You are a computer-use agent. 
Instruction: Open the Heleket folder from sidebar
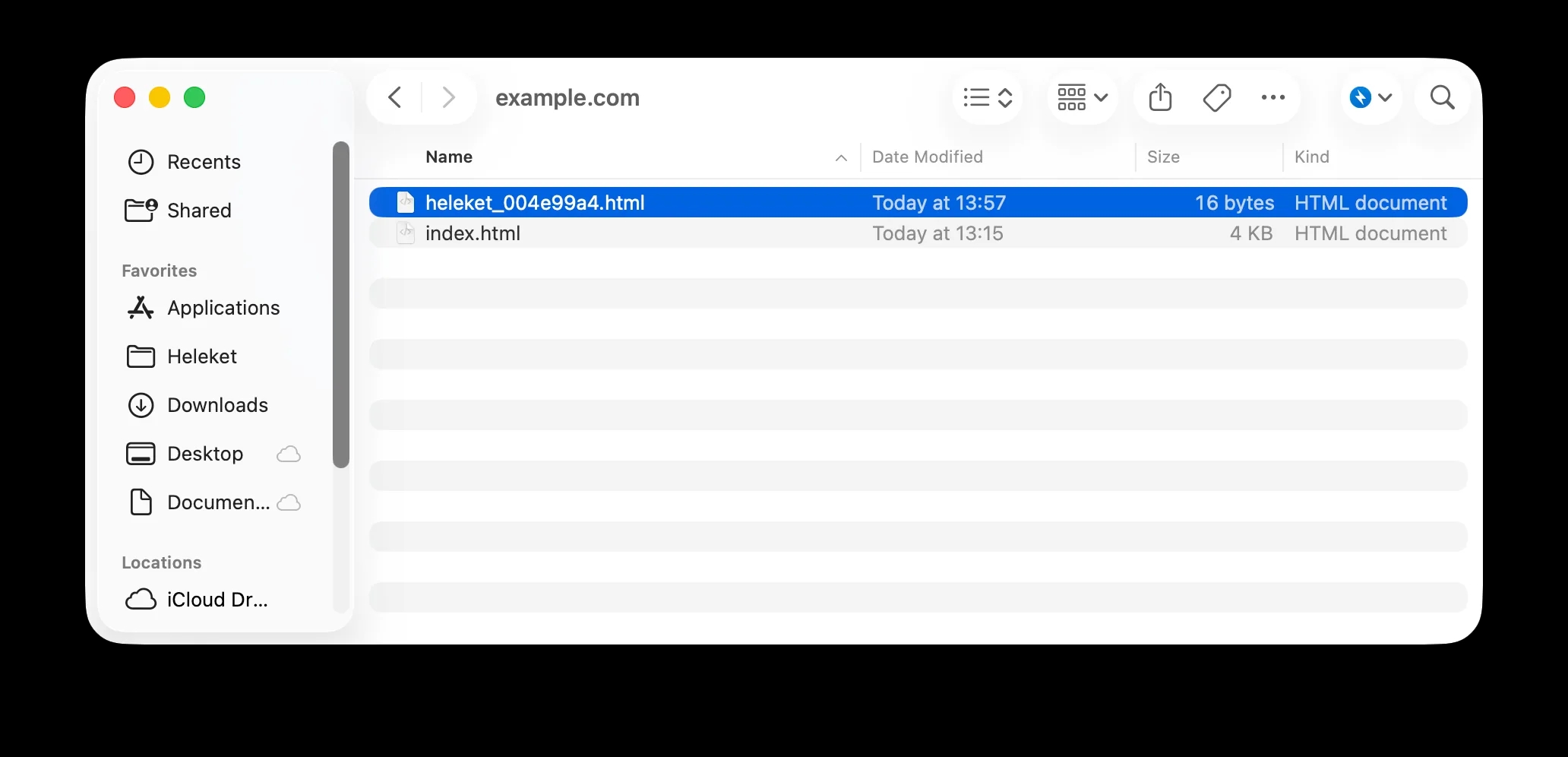(200, 356)
